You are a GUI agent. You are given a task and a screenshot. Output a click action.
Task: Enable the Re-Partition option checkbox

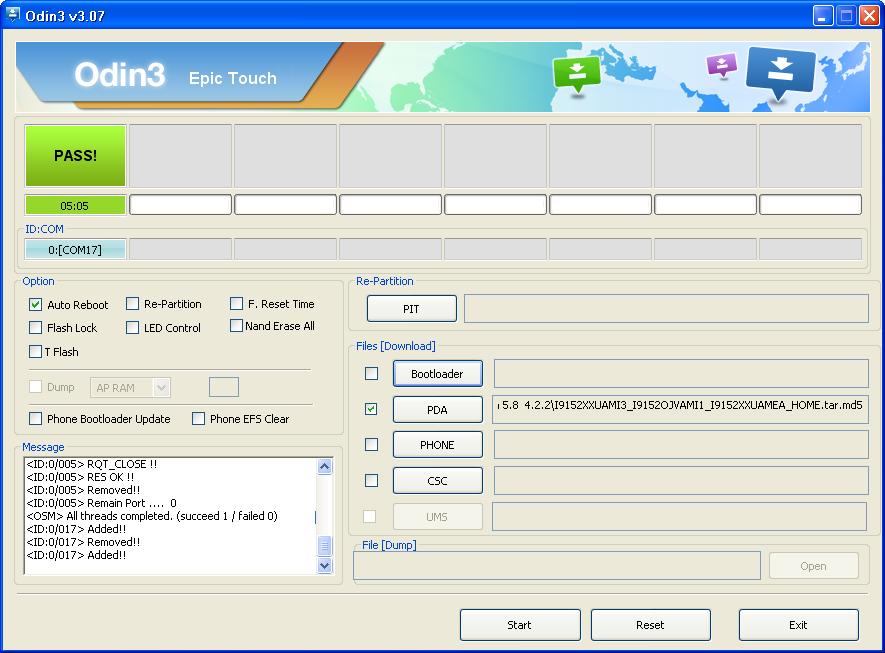(133, 304)
